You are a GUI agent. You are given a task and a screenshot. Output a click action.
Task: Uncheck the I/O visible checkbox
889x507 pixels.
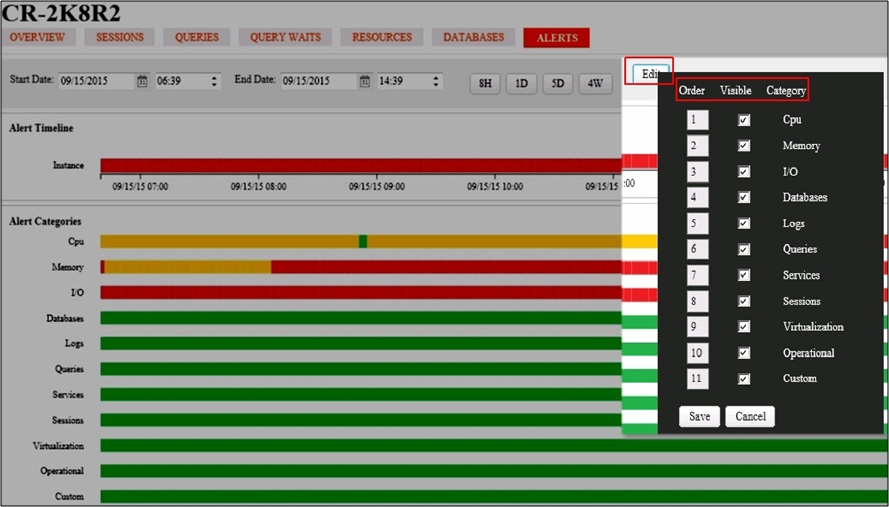(744, 171)
